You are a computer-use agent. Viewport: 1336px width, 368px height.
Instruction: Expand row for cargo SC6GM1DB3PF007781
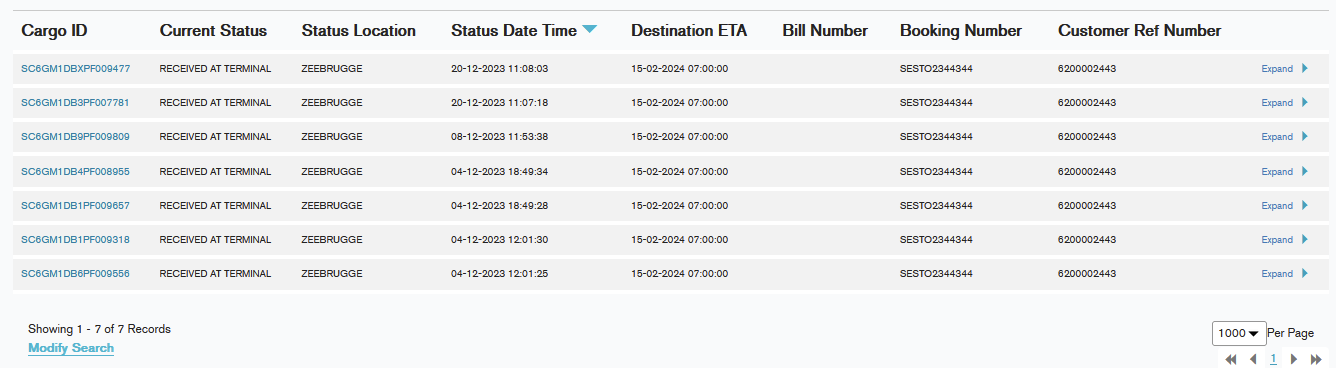[x=1277, y=103]
